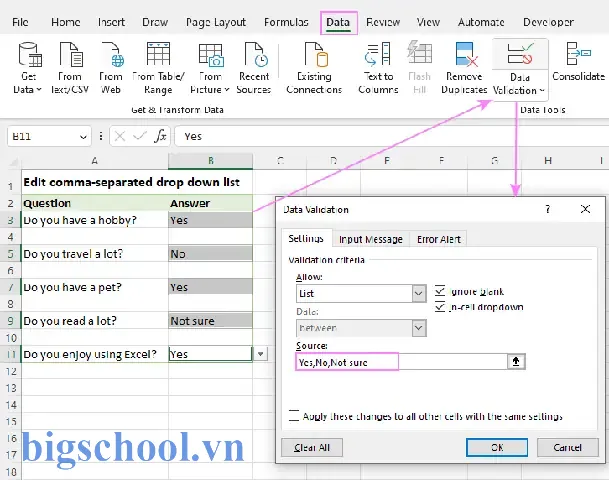609x480 pixels.
Task: Toggle the In-cell dropdown checkbox
Action: click(440, 307)
